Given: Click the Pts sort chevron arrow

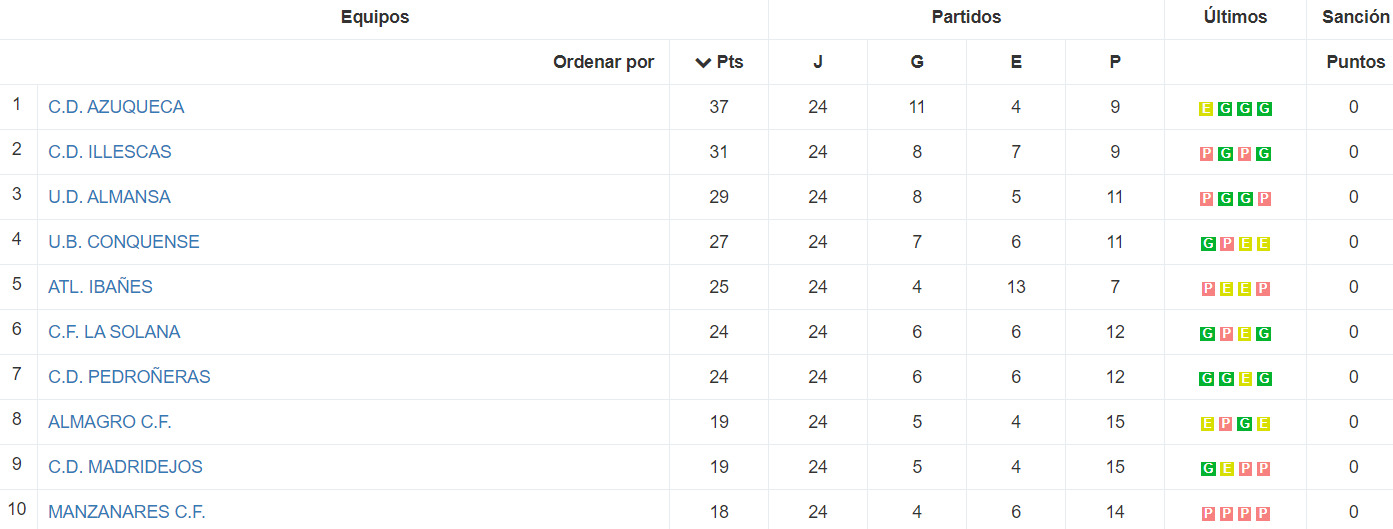Looking at the screenshot, I should click(x=703, y=62).
